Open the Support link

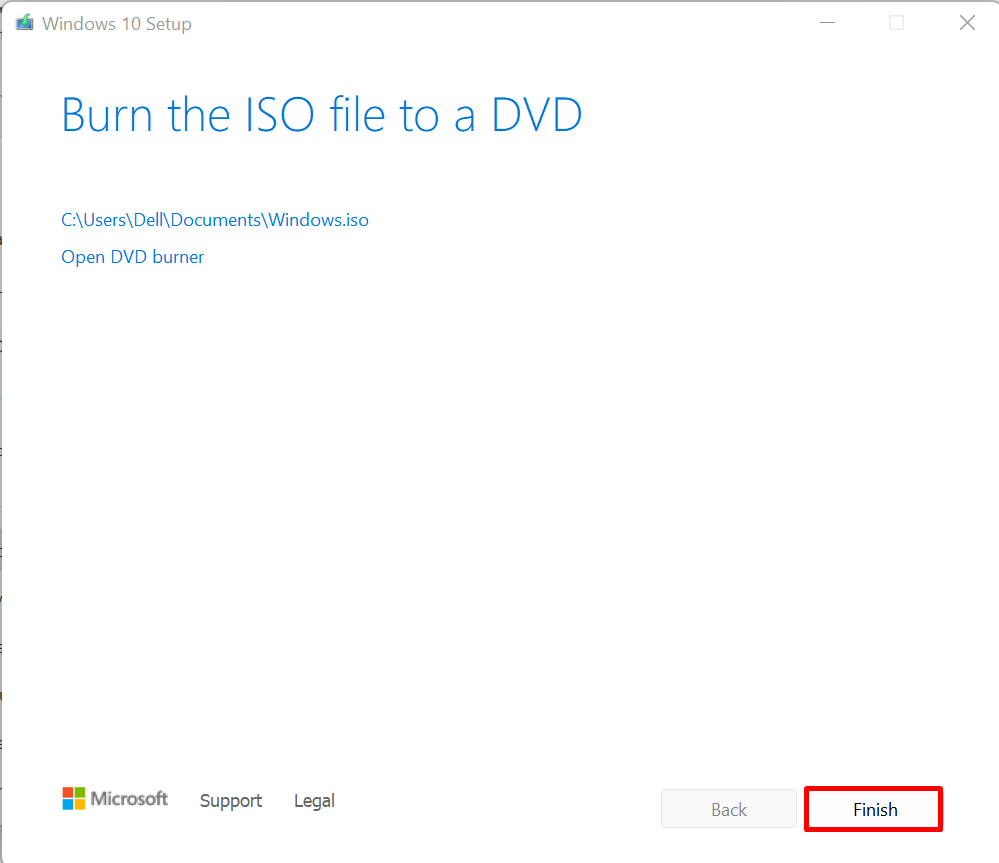click(x=231, y=801)
